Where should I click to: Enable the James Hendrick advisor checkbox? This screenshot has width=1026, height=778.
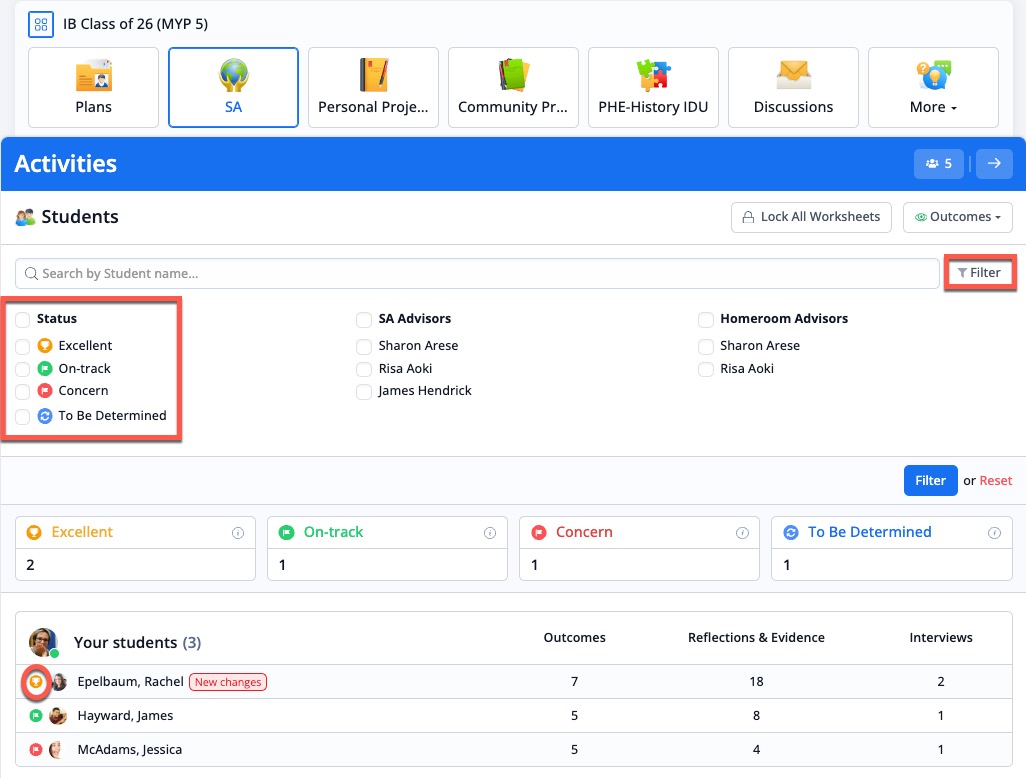click(x=364, y=391)
